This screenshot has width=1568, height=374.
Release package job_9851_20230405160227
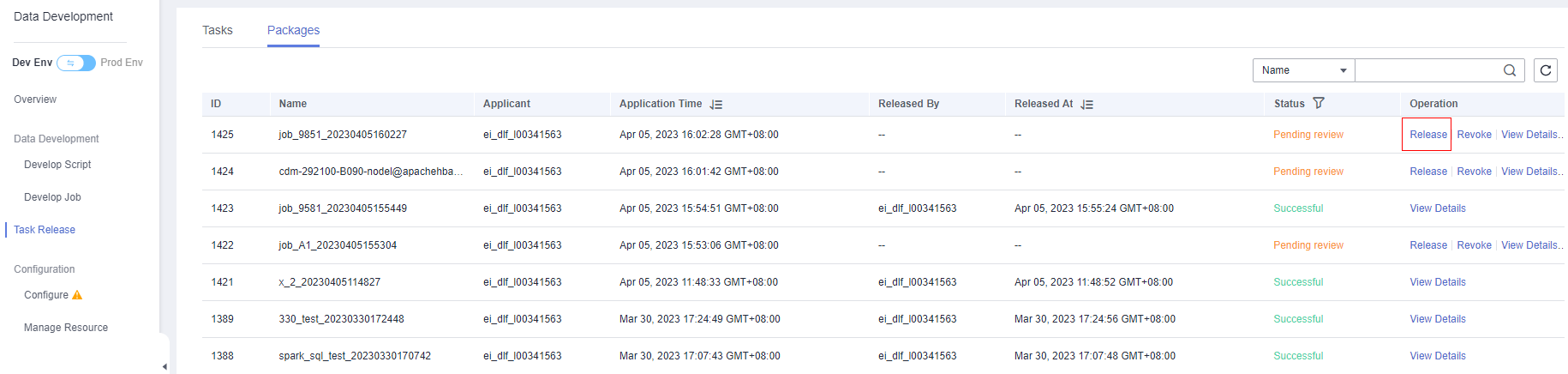(1428, 135)
